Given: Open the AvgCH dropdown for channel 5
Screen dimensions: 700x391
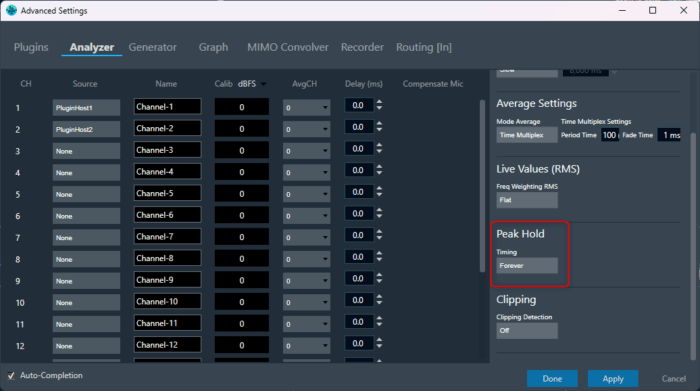Looking at the screenshot, I should pyautogui.click(x=306, y=194).
